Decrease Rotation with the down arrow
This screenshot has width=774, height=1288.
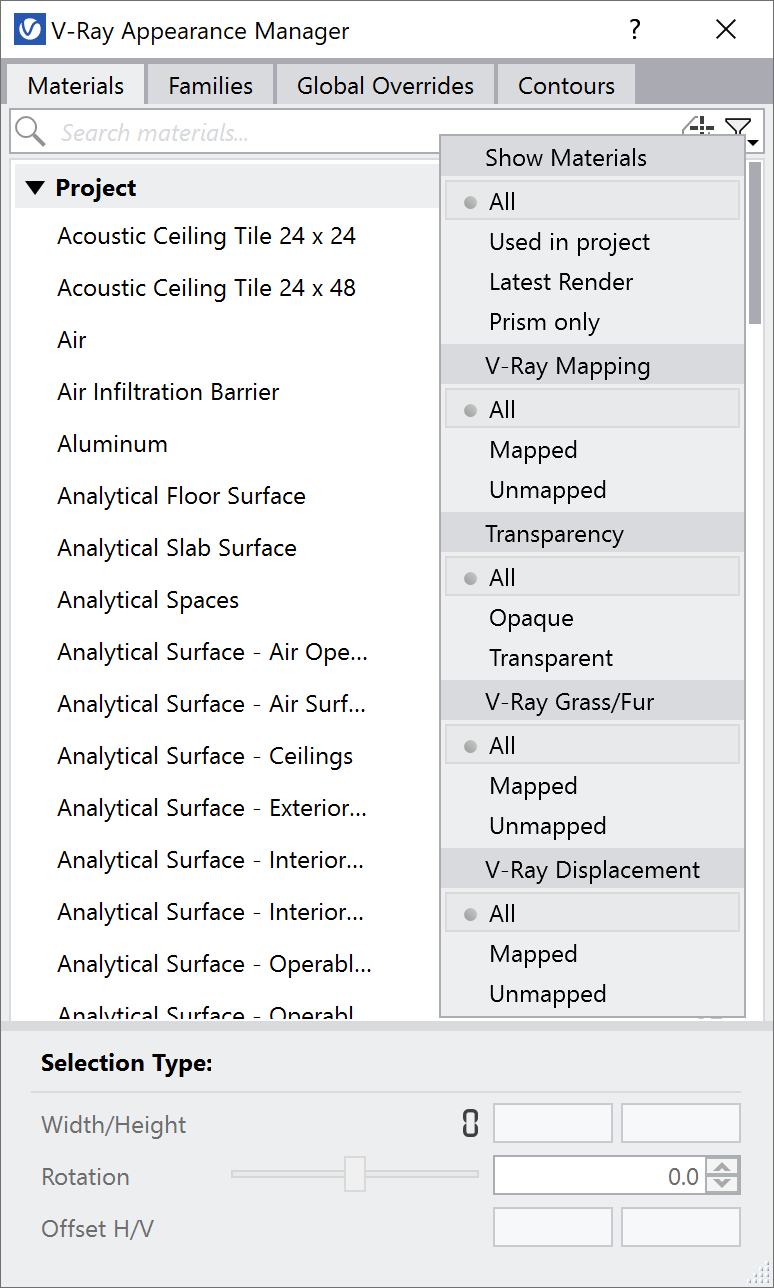pos(723,1185)
